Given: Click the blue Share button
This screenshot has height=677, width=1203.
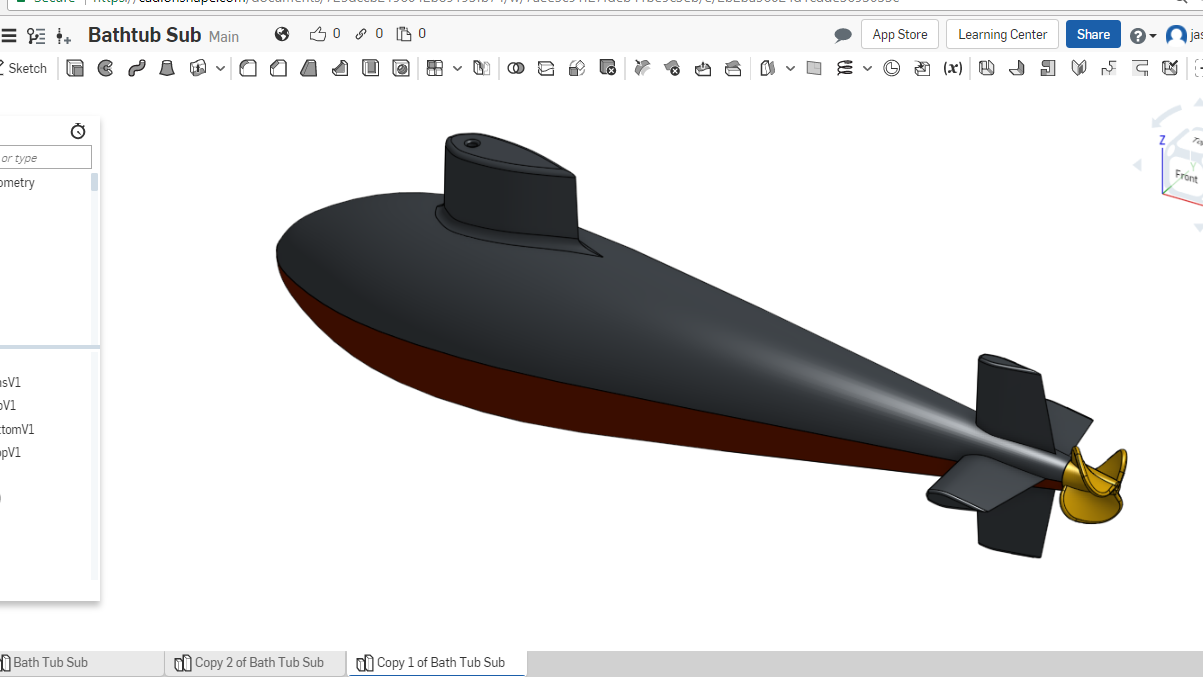Looking at the screenshot, I should click(1093, 34).
